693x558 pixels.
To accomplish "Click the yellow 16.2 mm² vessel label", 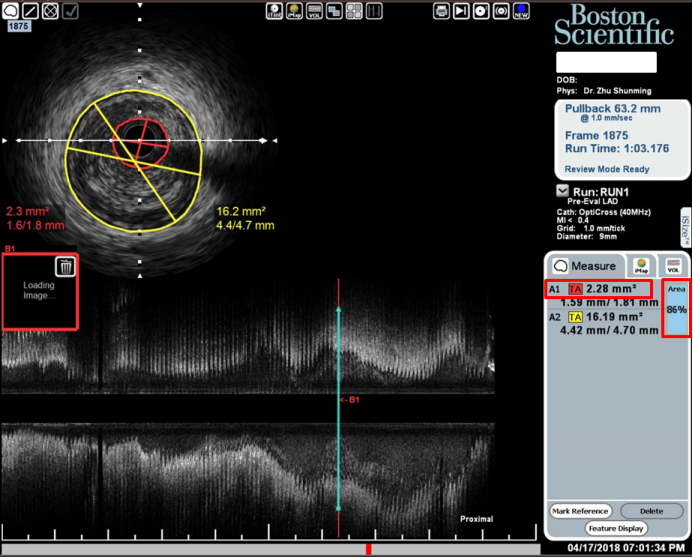I will (x=241, y=212).
